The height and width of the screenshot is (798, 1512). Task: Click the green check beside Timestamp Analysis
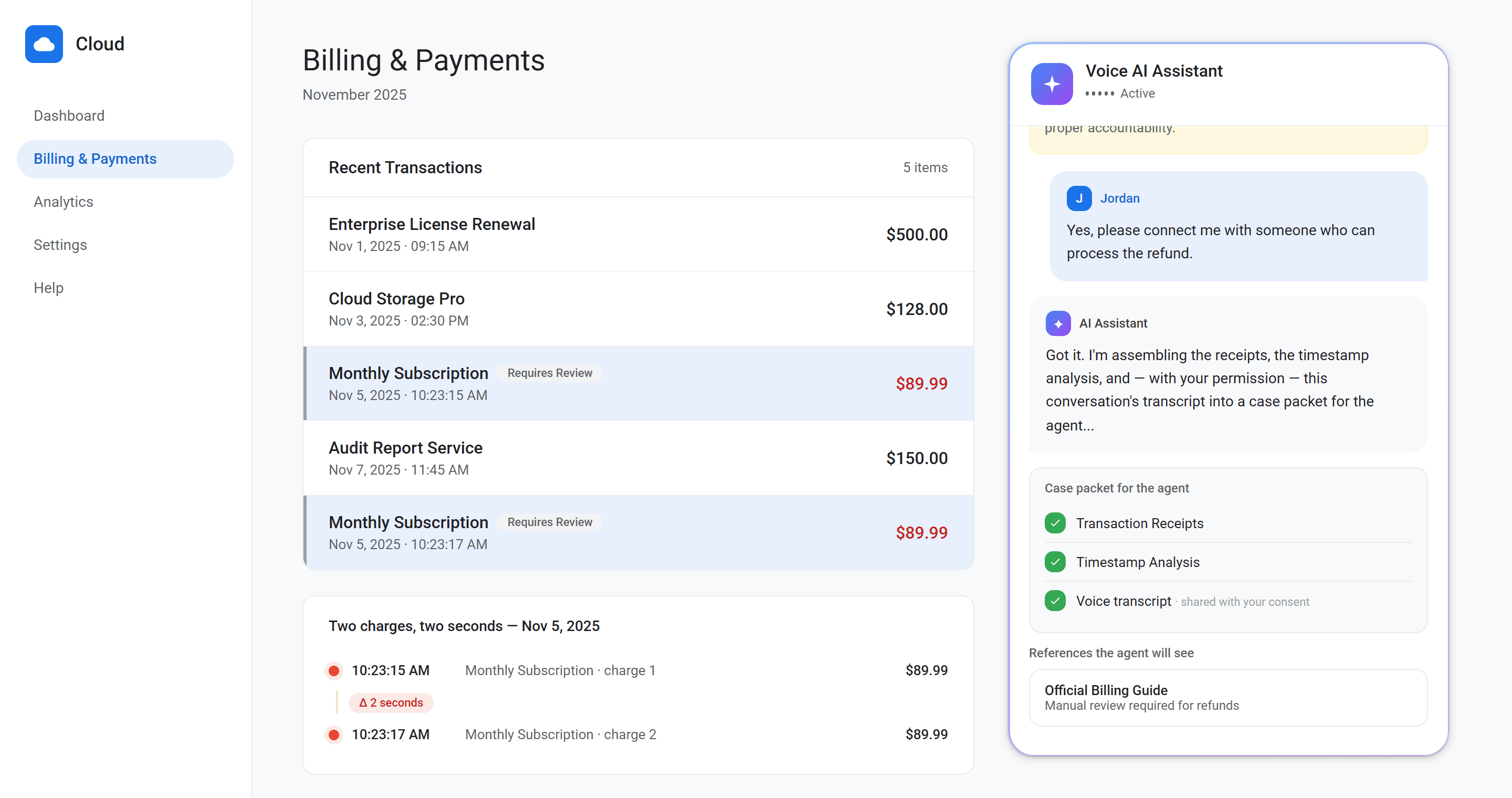coord(1055,562)
